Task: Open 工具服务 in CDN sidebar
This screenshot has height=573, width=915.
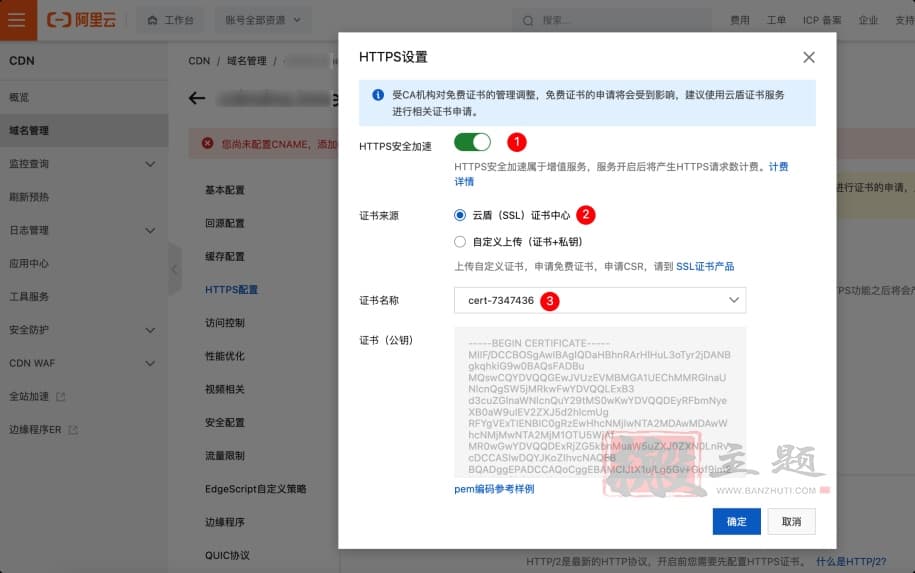Action: click(x=29, y=297)
